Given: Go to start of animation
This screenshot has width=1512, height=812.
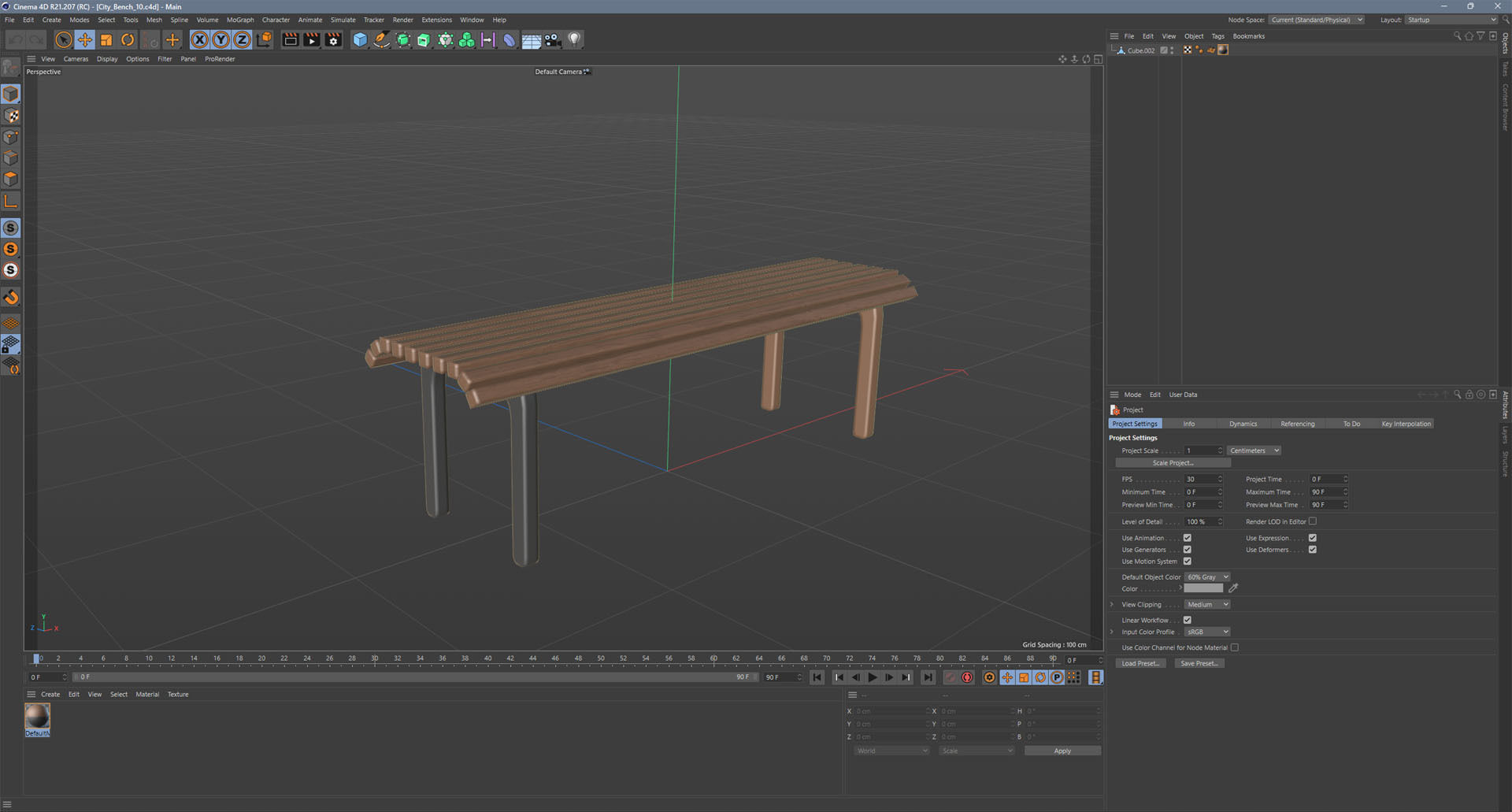Looking at the screenshot, I should pyautogui.click(x=817, y=677).
